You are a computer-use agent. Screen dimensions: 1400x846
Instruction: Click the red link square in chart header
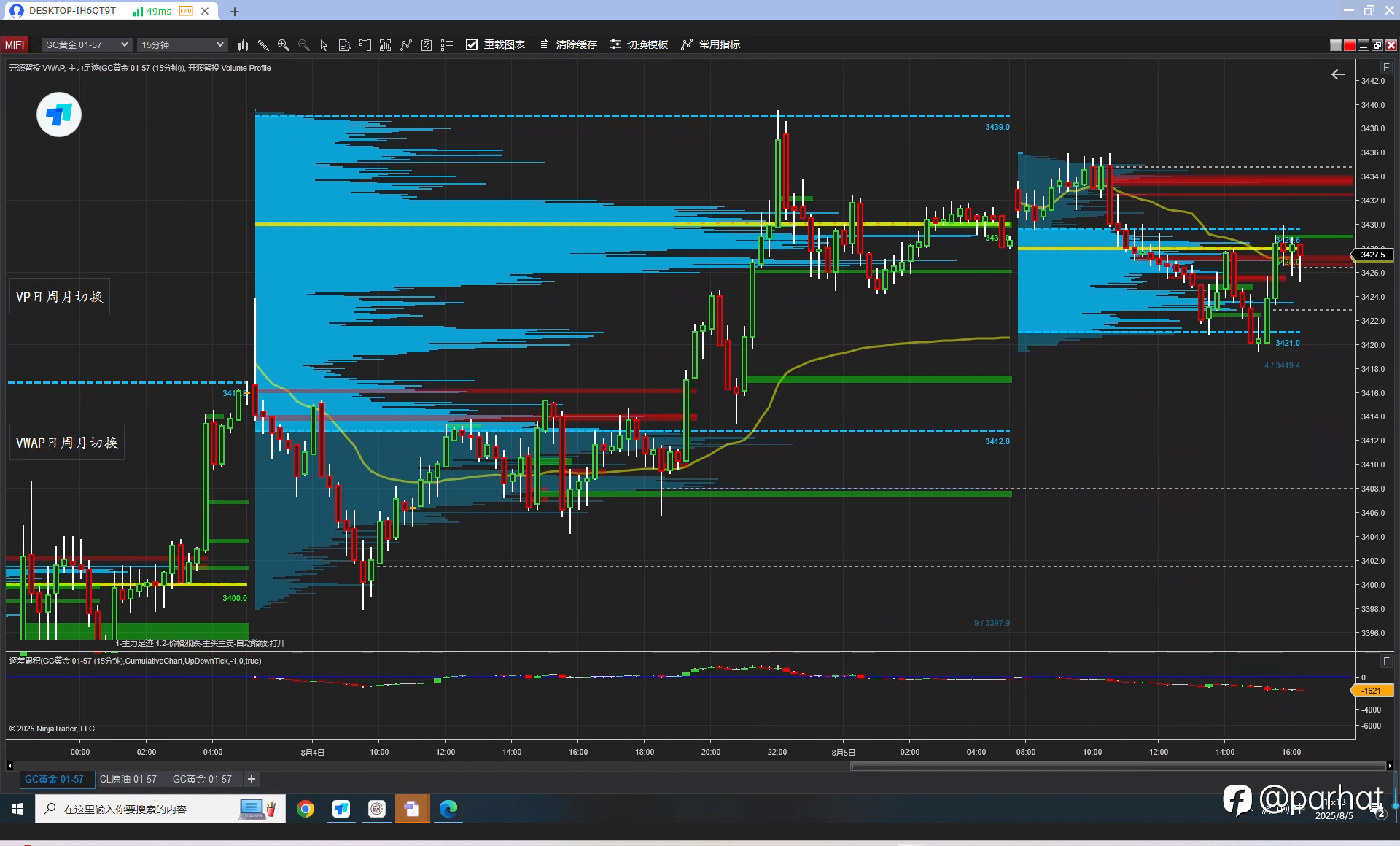1350,45
